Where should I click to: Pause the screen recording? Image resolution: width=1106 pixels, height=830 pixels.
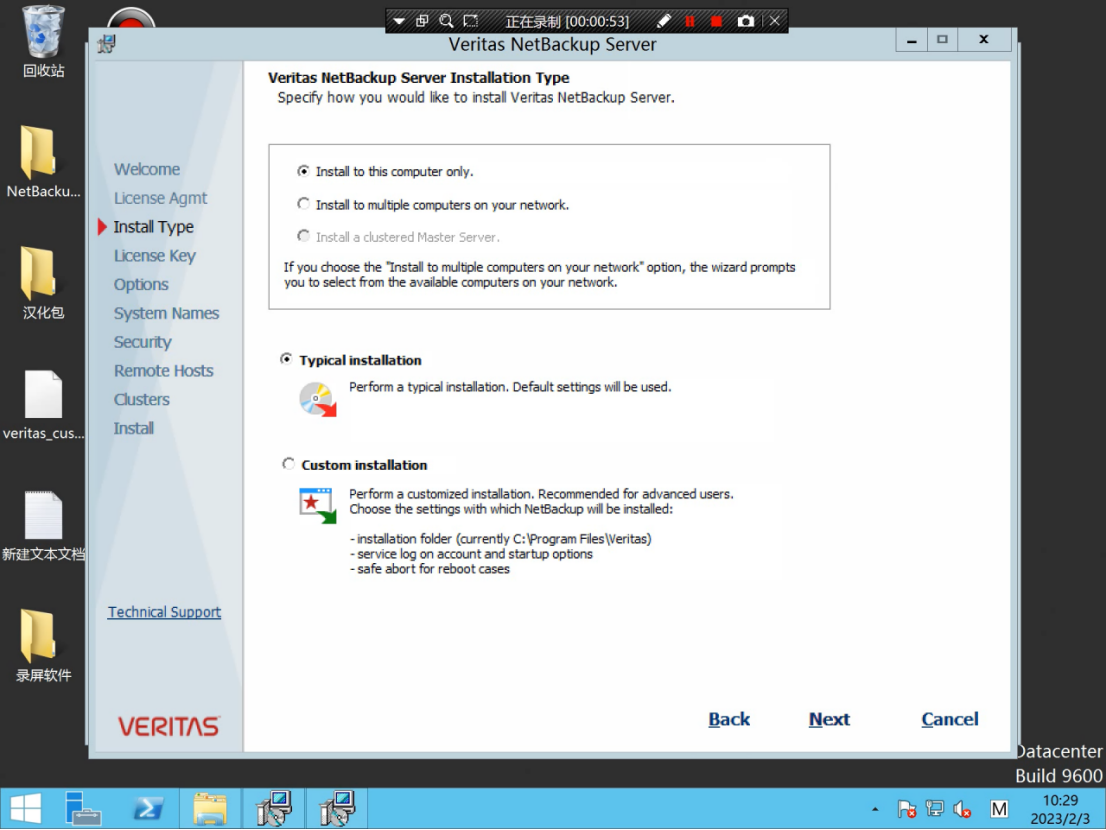690,21
